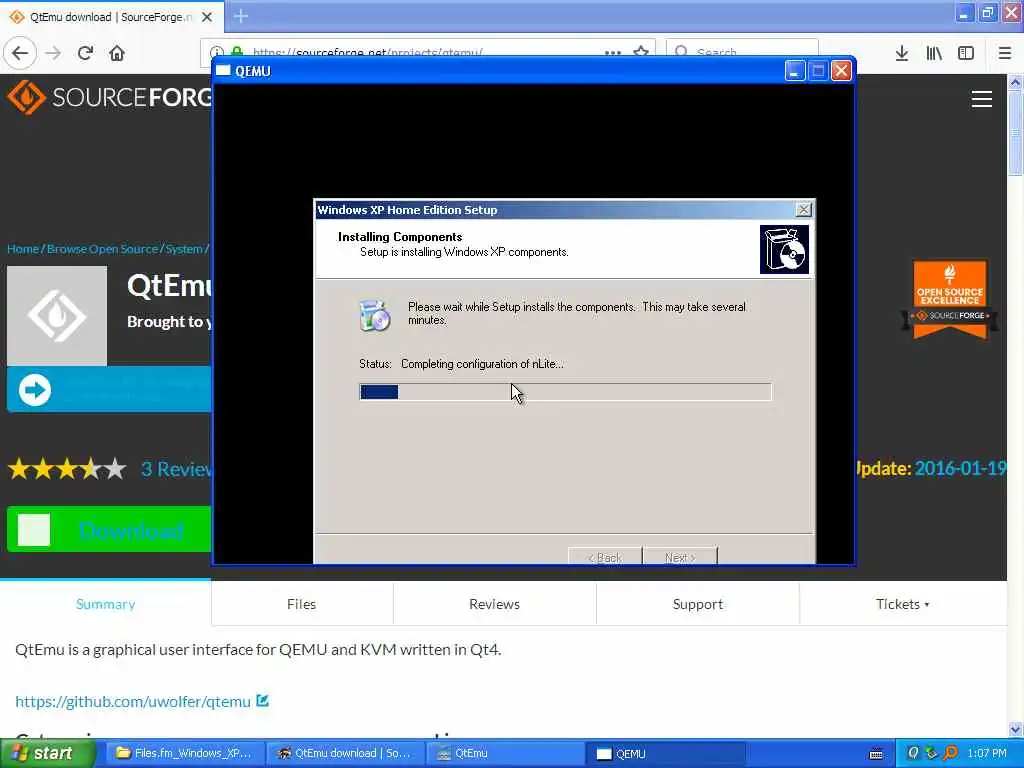Image resolution: width=1024 pixels, height=768 pixels.
Task: Click the system clock 1:07 PM
Action: tap(986, 753)
